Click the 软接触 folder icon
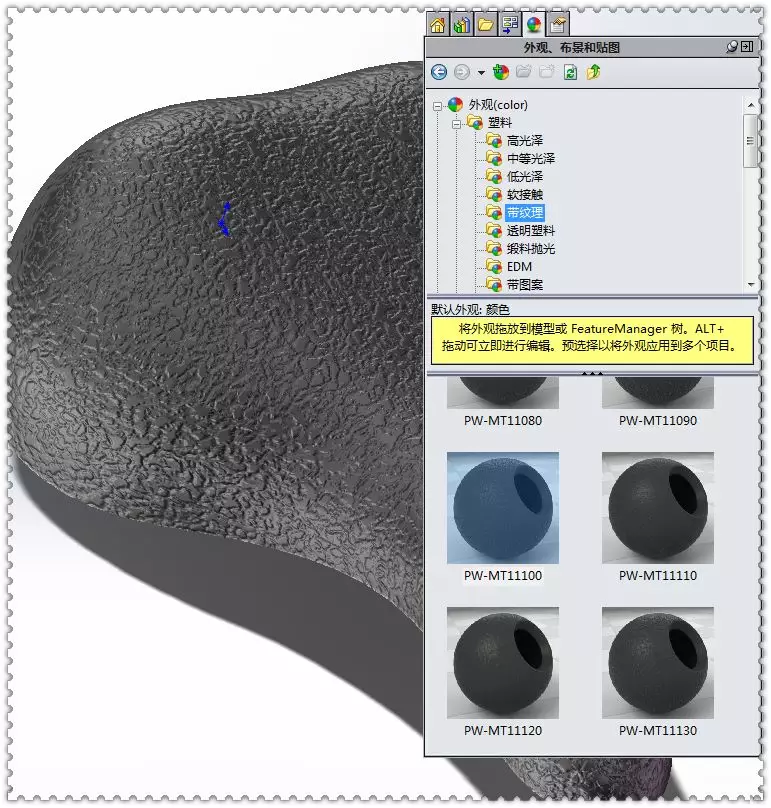The width and height of the screenshot is (771, 808). pos(494,194)
